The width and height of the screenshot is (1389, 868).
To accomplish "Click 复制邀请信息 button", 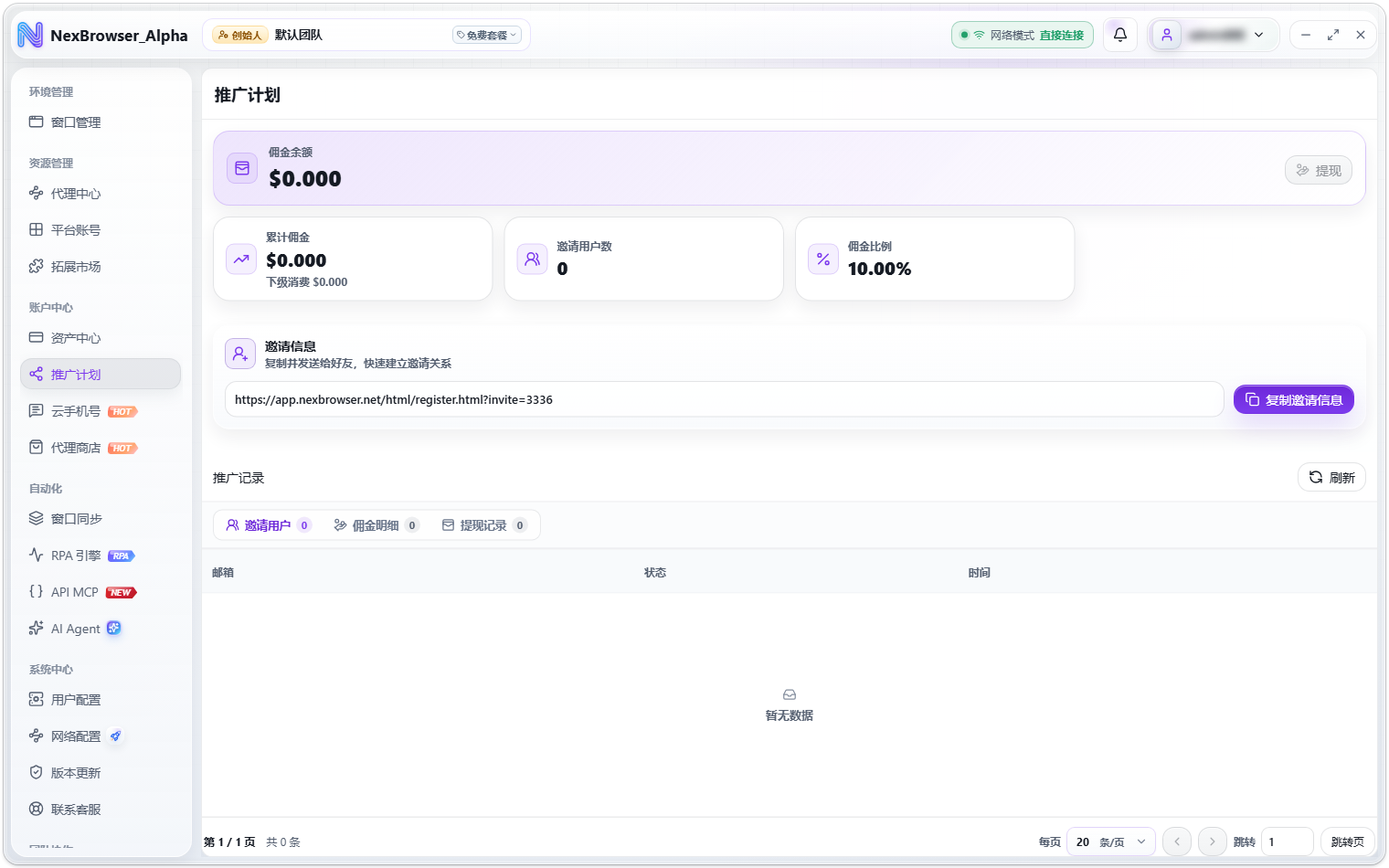I will (1293, 399).
